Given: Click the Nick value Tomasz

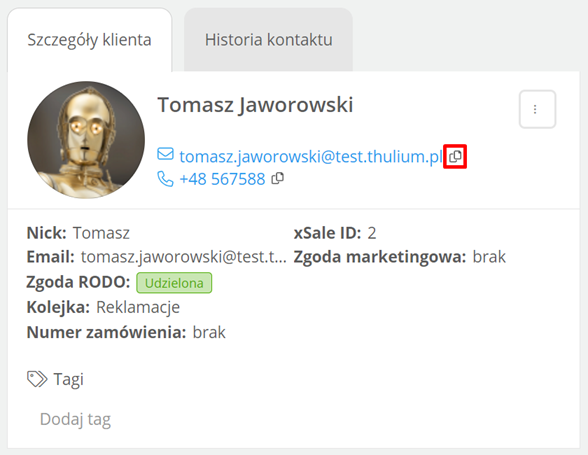Looking at the screenshot, I should click(101, 233).
